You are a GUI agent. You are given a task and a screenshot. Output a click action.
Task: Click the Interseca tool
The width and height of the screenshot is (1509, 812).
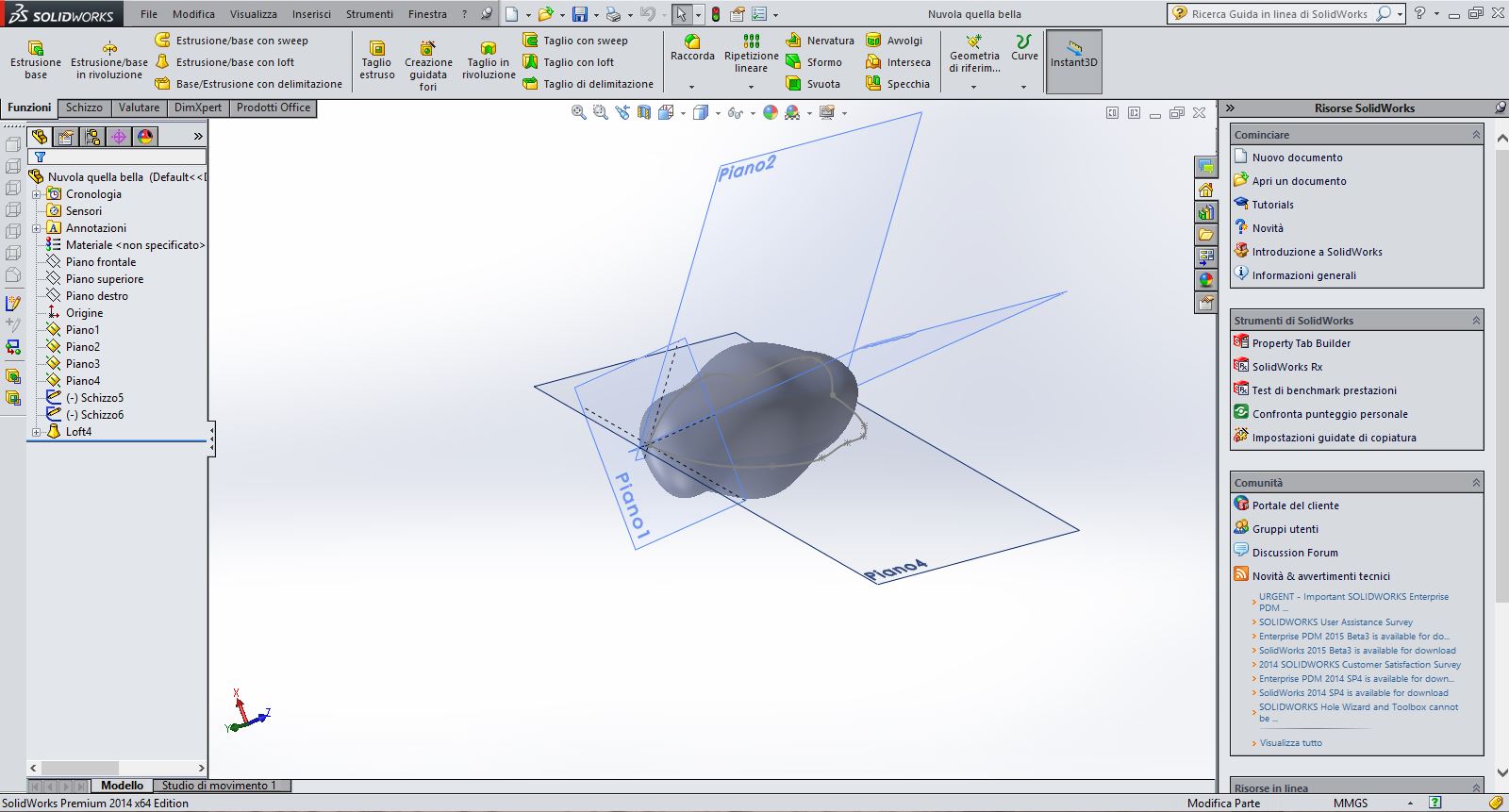coord(898,62)
